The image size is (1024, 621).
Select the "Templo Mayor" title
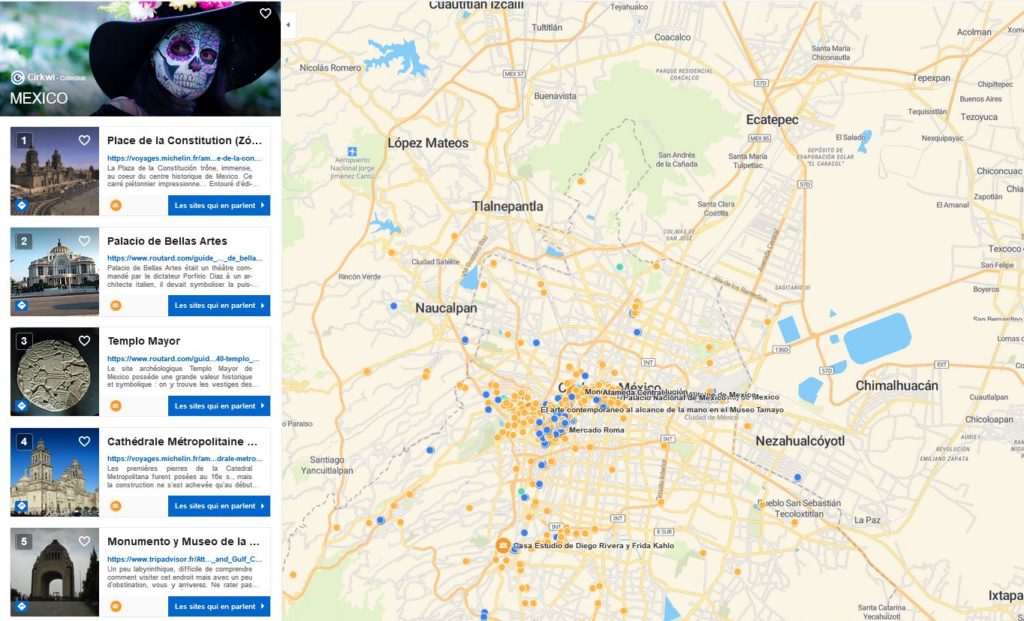tap(144, 341)
